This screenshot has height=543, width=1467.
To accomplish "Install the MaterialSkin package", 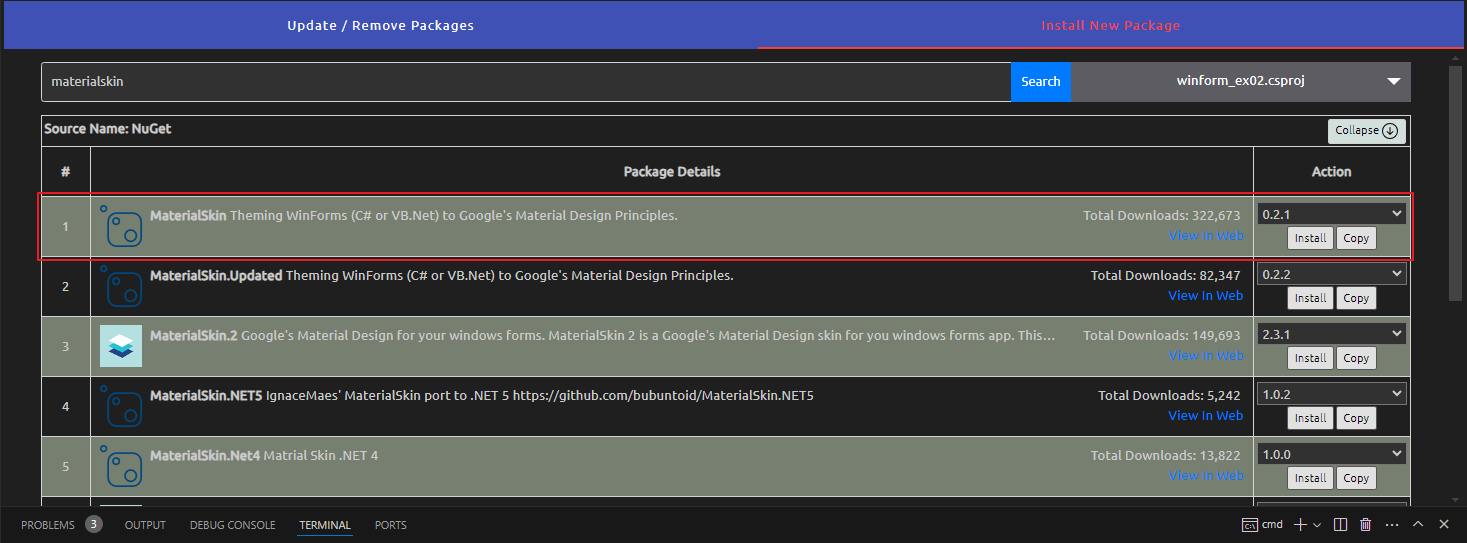I will (x=1310, y=238).
